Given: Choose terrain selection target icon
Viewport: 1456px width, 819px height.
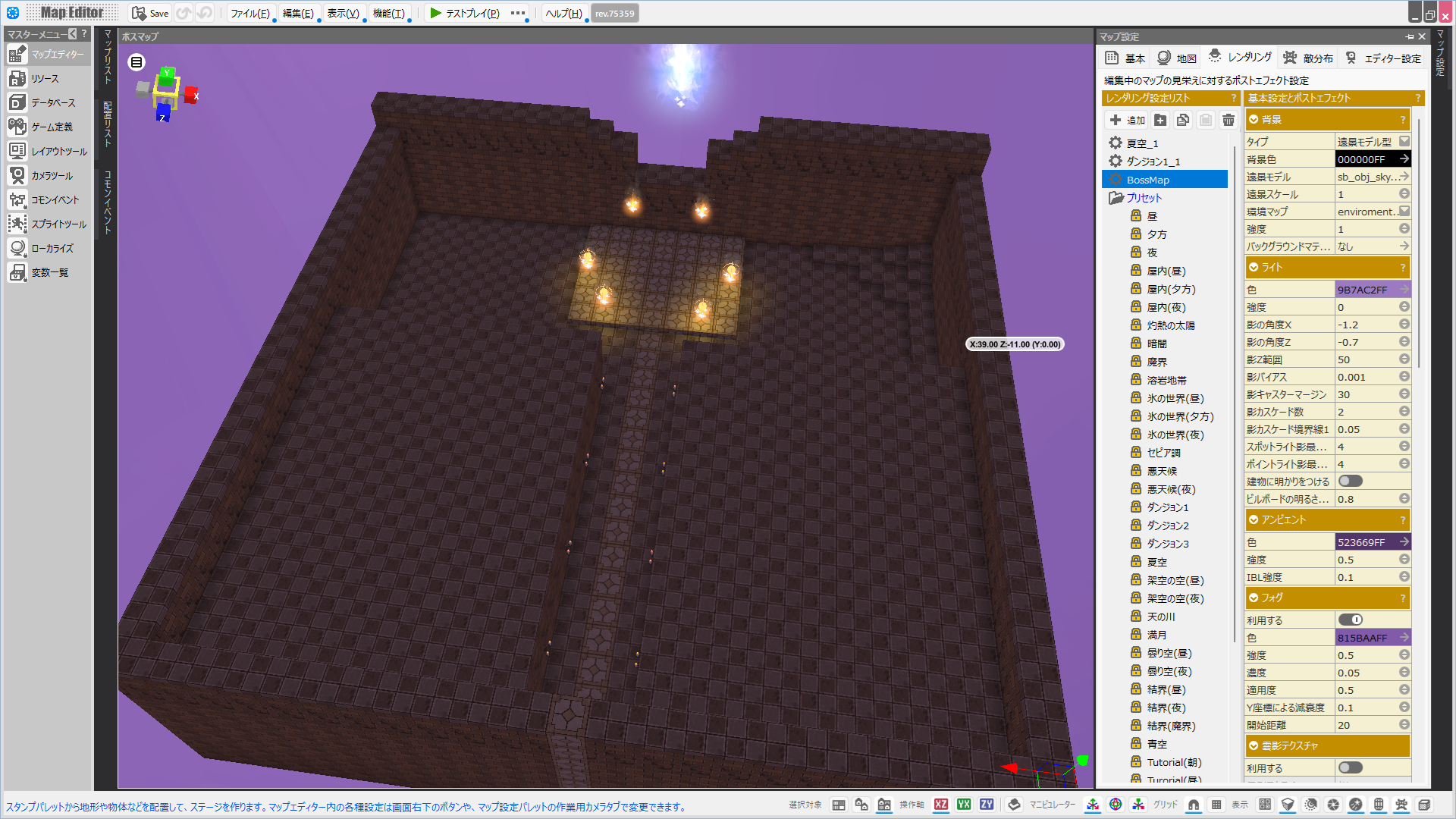Looking at the screenshot, I should pos(839,805).
